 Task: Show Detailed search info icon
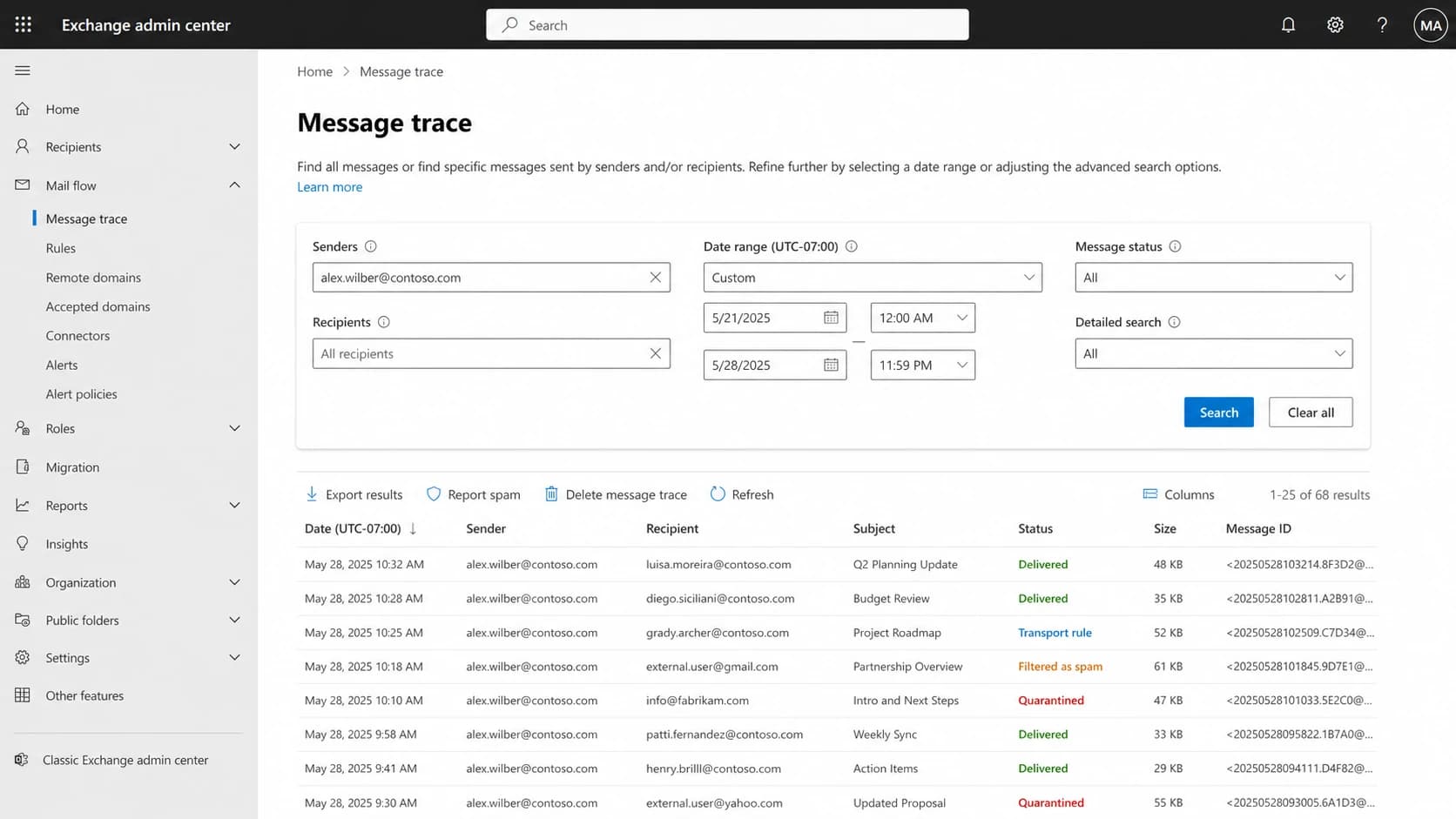coord(1174,322)
